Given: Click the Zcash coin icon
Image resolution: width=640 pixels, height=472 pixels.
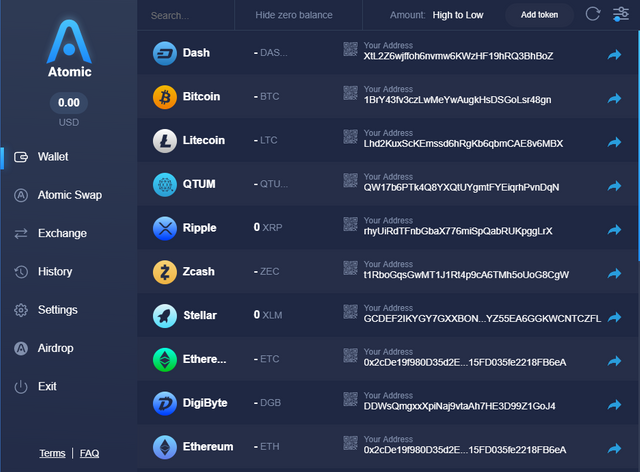Looking at the screenshot, I should (x=165, y=272).
